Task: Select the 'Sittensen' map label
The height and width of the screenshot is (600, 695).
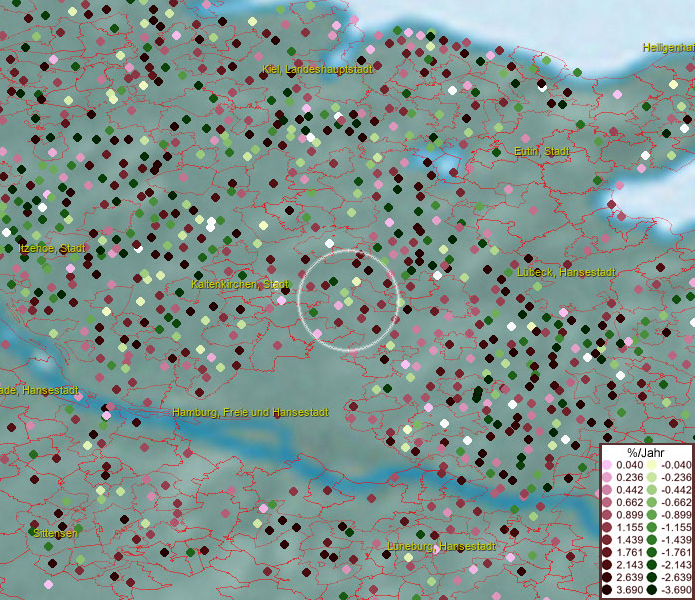Action: [x=55, y=533]
